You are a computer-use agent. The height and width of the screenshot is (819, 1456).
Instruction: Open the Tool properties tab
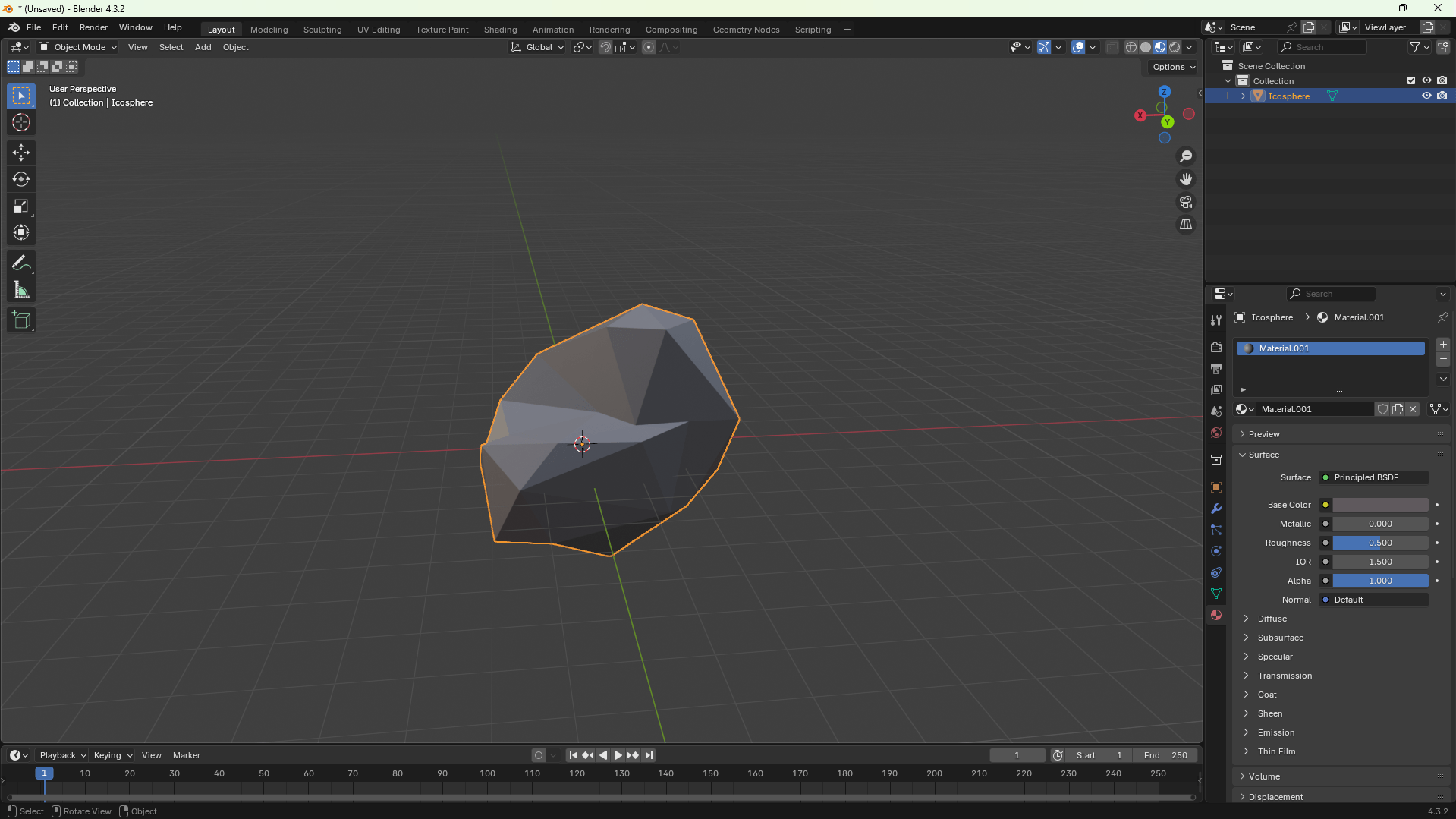tap(1216, 321)
